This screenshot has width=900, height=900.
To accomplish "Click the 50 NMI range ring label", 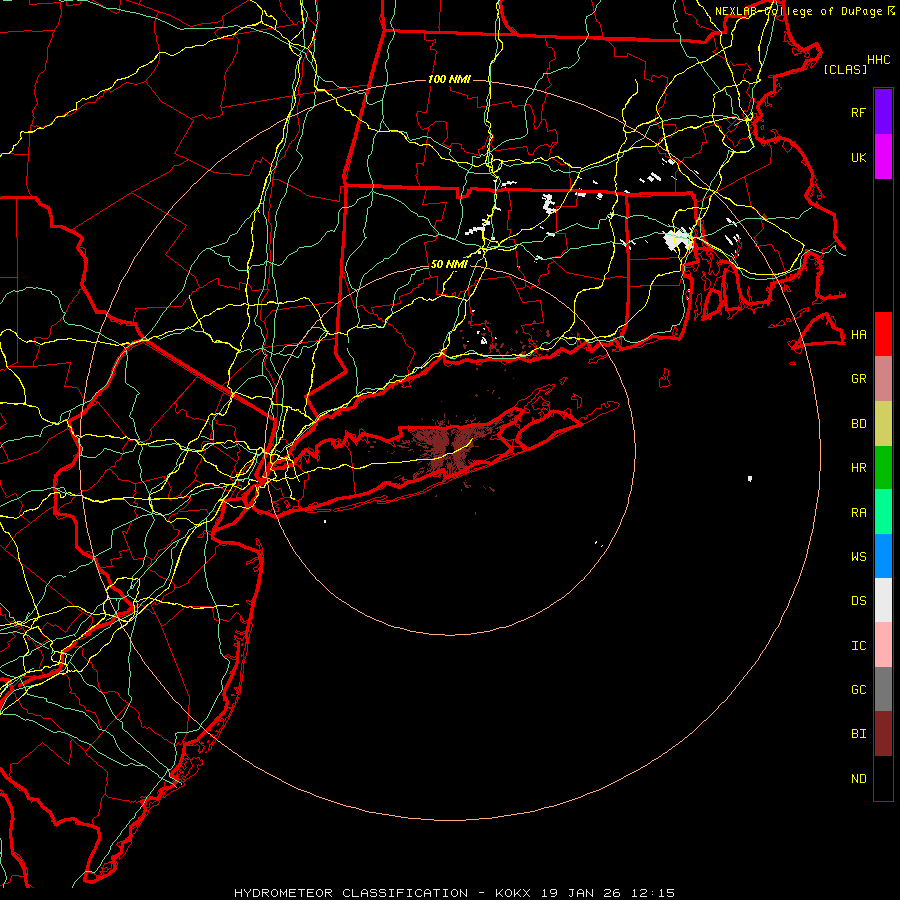I will 449,264.
